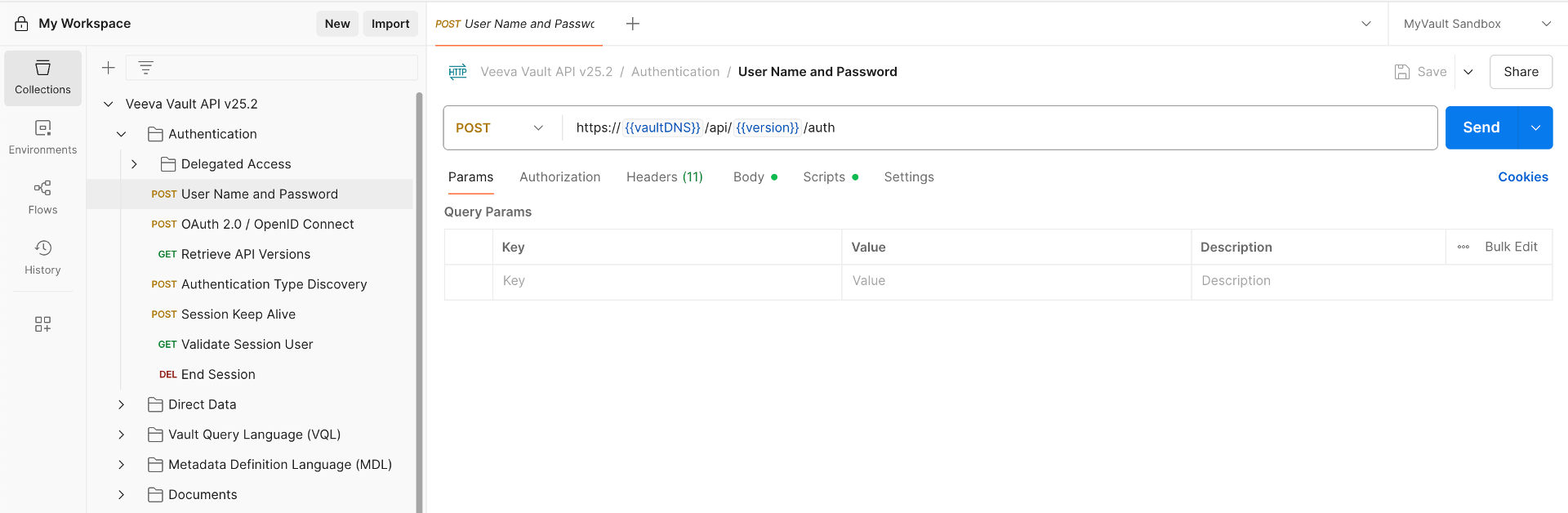Open the Flows sidebar icon
Screen dimensions: 1568x513
point(42,197)
